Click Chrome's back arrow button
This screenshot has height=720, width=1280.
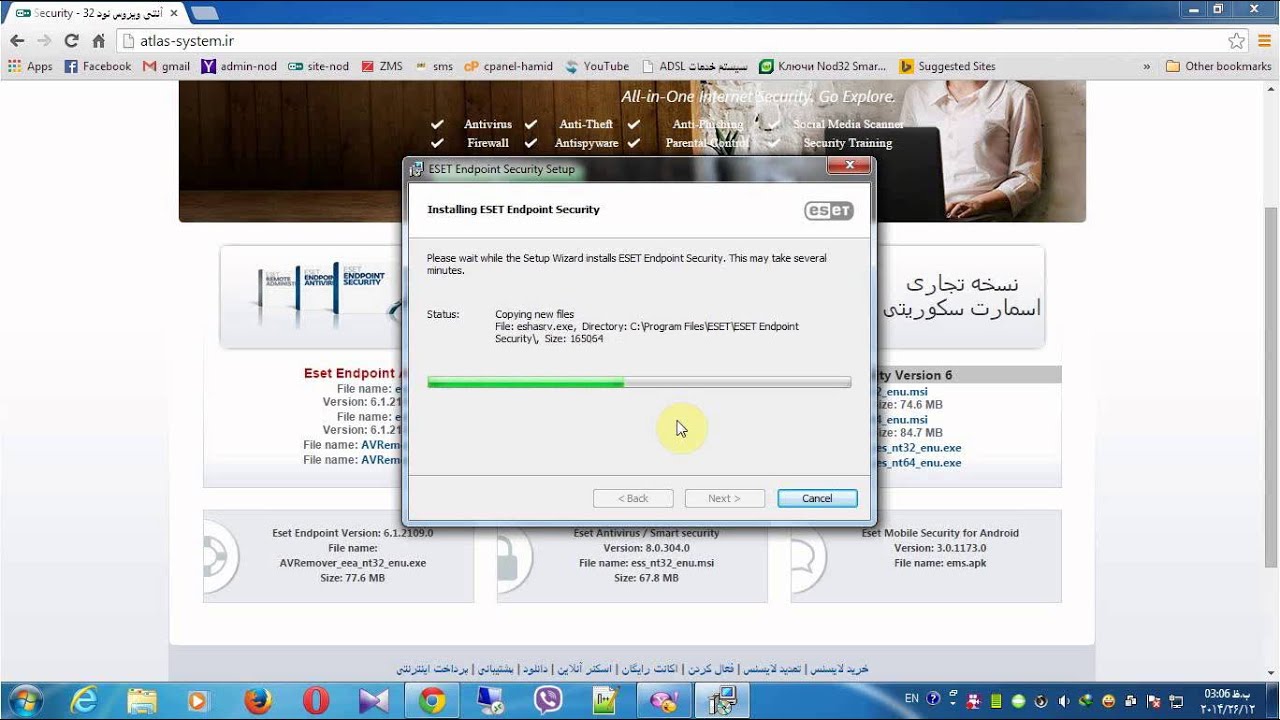pos(17,41)
